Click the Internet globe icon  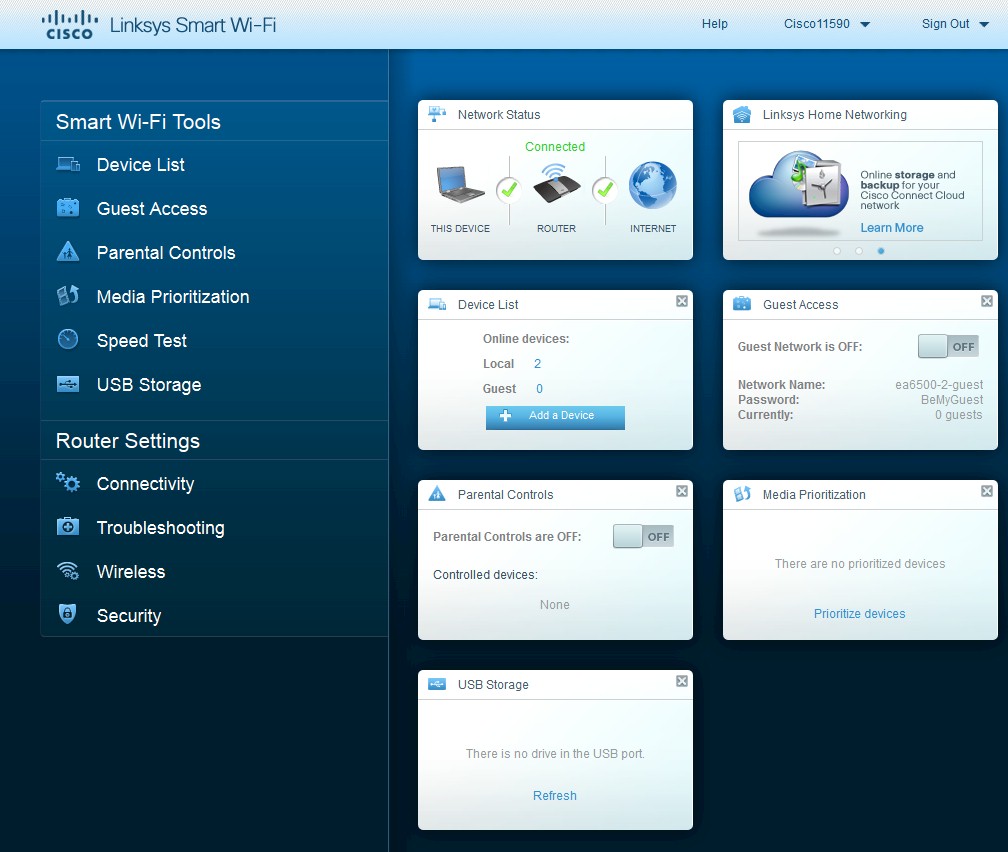tap(652, 185)
